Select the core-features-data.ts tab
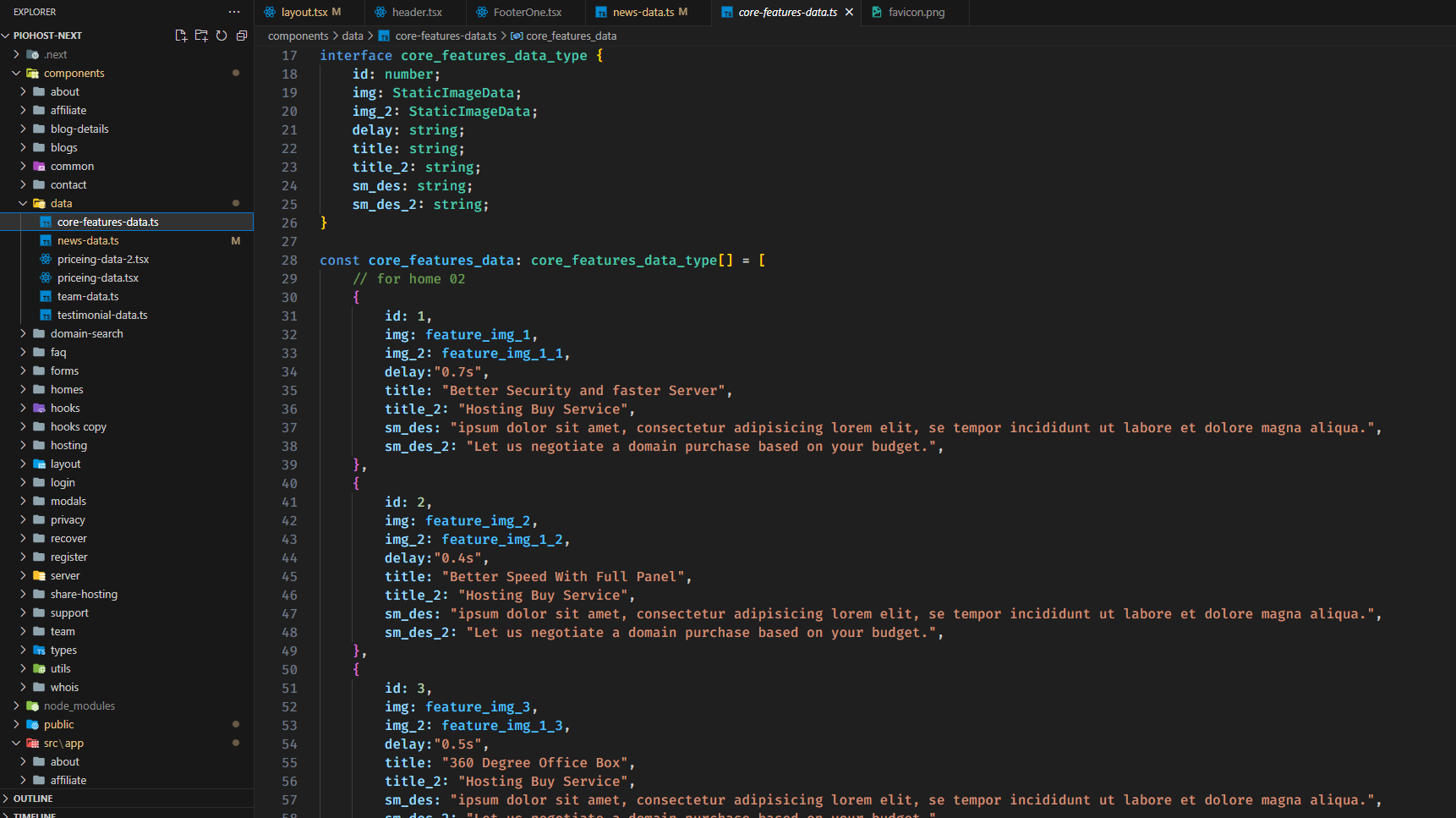This screenshot has width=1456, height=818. point(787,12)
